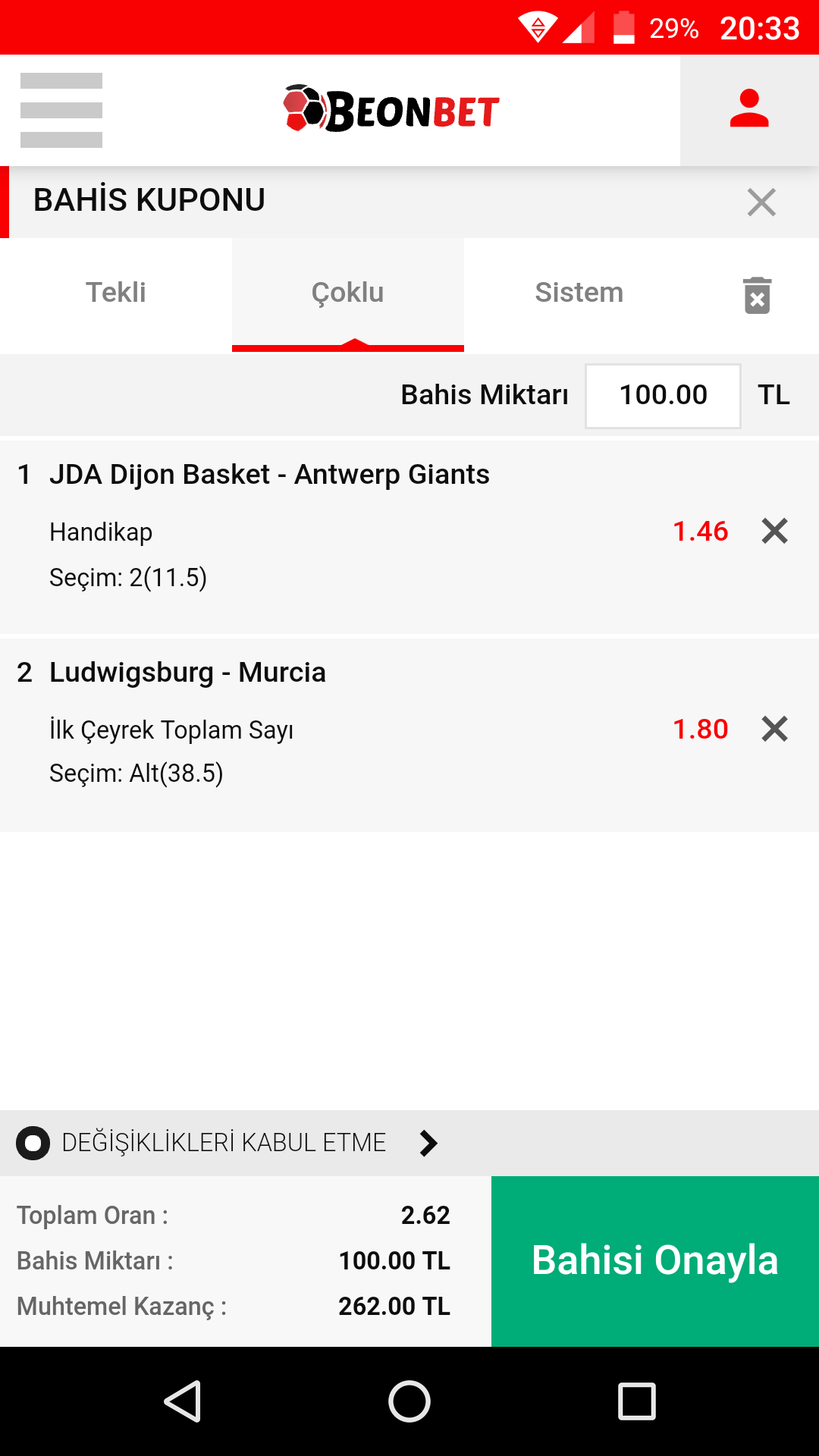The image size is (819, 1456).
Task: Open the hamburger navigation menu
Action: coord(61,110)
